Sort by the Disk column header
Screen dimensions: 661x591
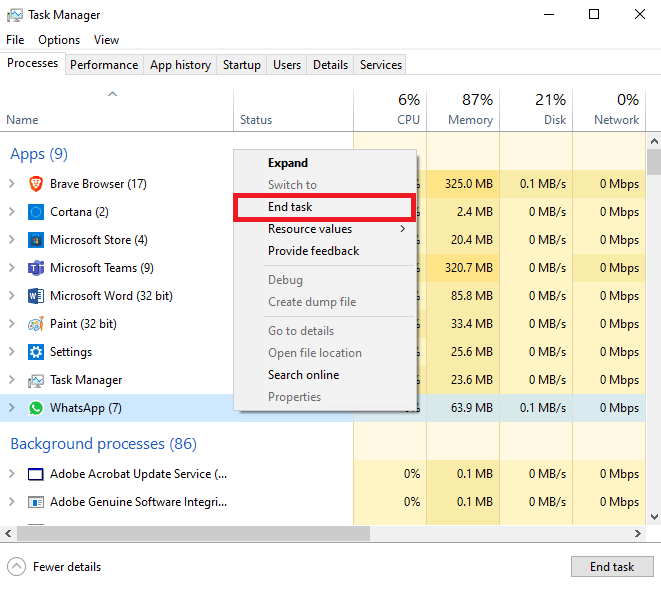coord(536,110)
